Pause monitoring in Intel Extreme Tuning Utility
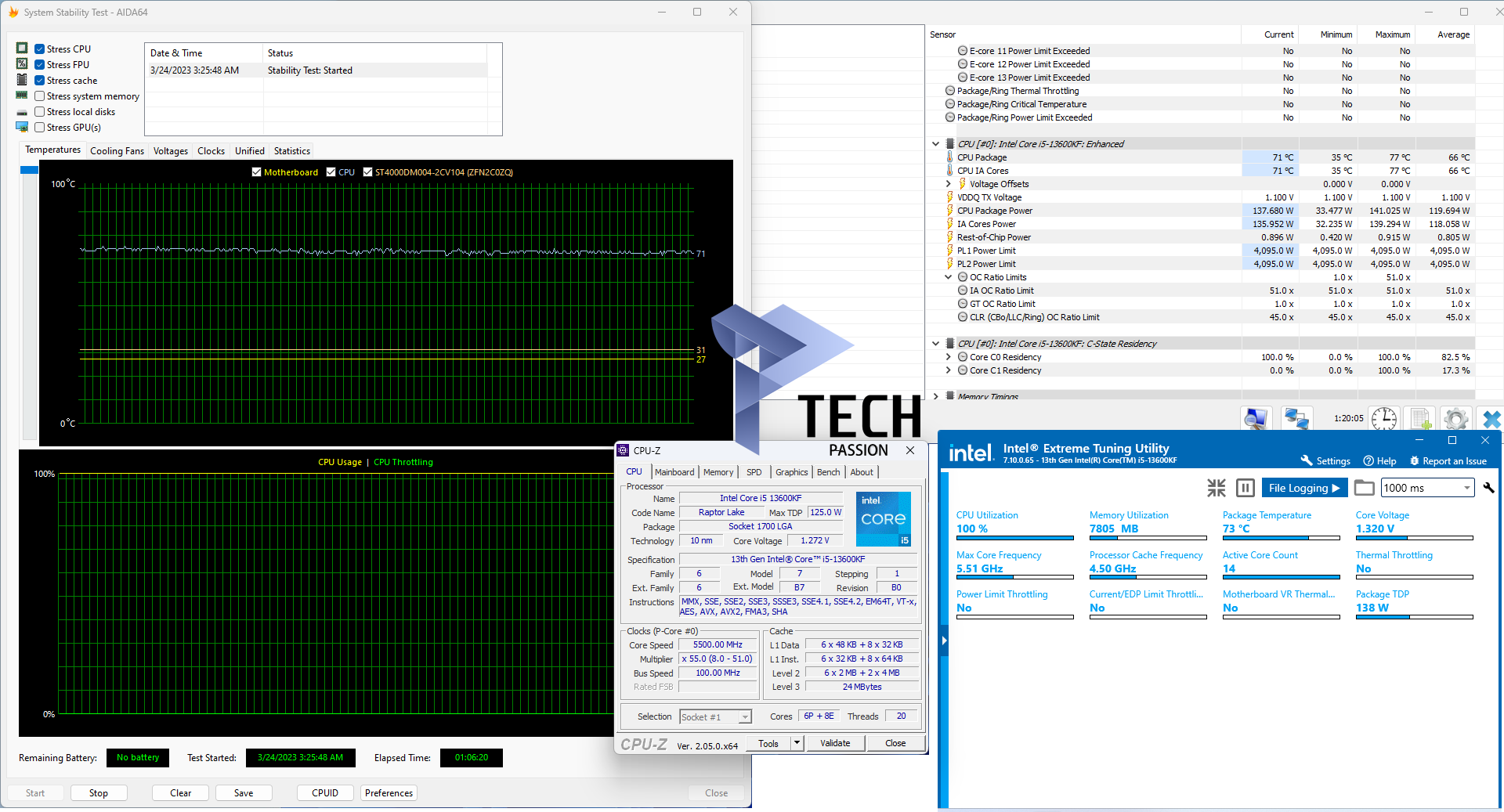Screen dimensions: 1504x812 pos(1245,488)
